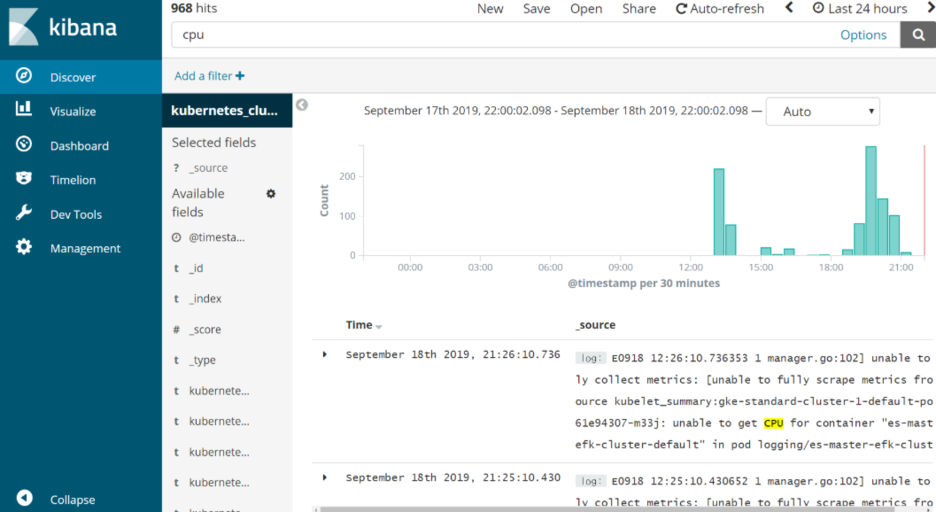936x512 pixels.
Task: Click the plus icon beside Add a filter
Action: pyautogui.click(x=240, y=76)
